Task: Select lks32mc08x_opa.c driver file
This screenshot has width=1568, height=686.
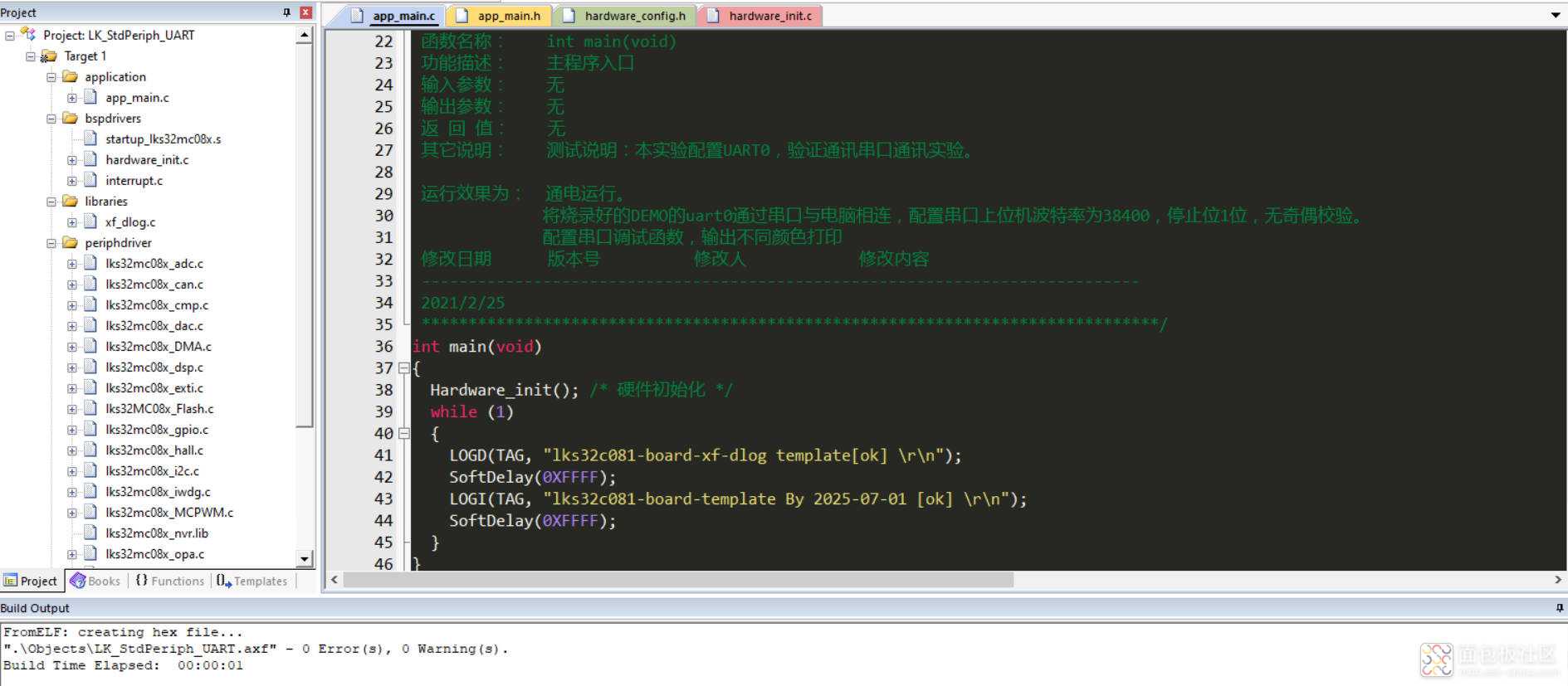Action: (x=154, y=553)
